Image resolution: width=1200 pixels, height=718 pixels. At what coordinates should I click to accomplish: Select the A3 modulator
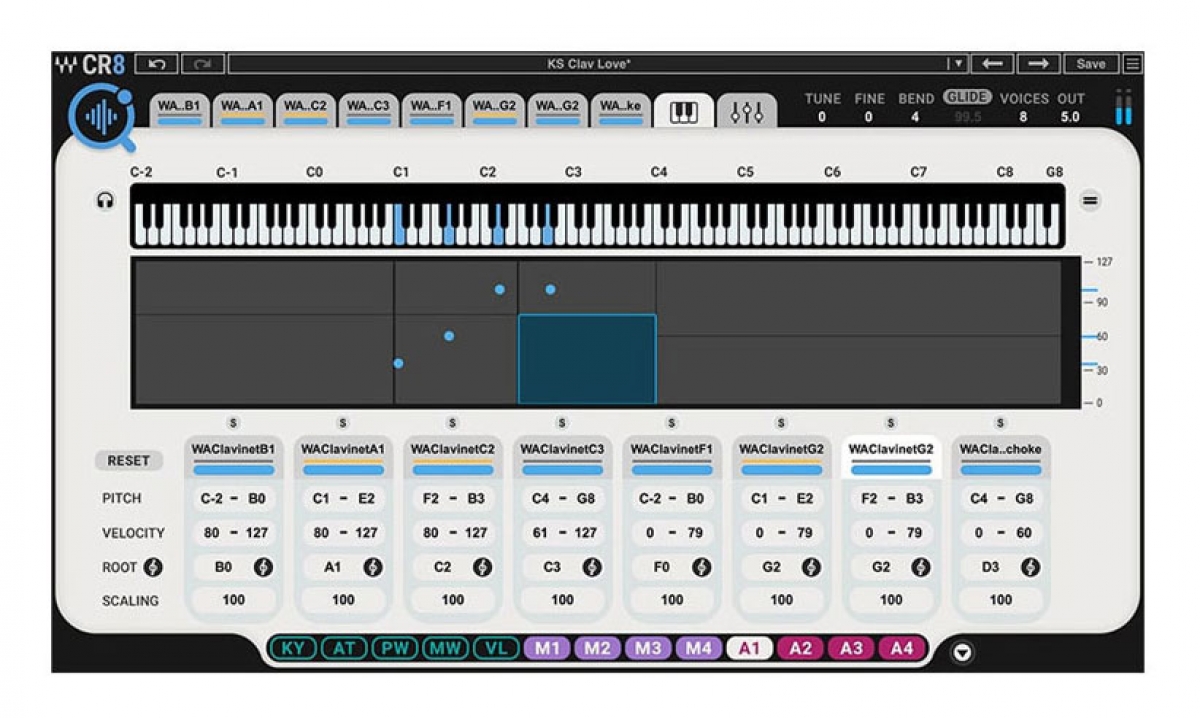point(851,648)
